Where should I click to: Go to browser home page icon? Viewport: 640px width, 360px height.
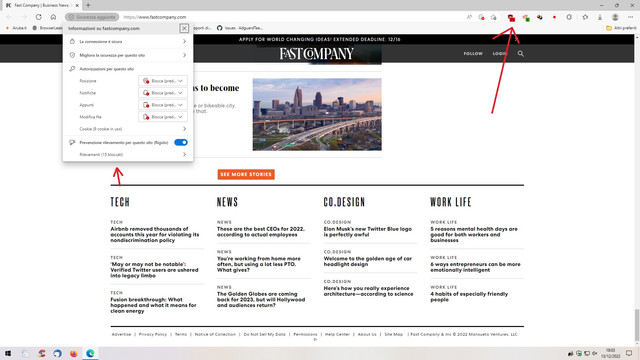(53, 17)
